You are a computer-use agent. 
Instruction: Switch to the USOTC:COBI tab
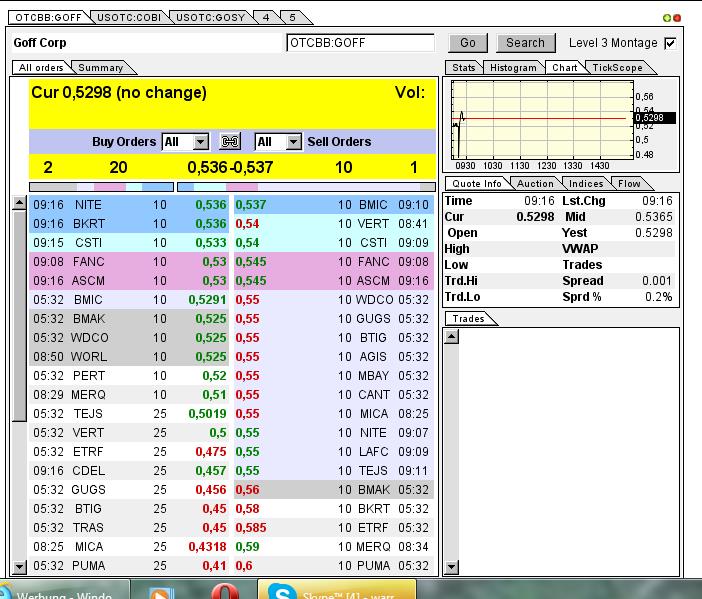pyautogui.click(x=129, y=17)
